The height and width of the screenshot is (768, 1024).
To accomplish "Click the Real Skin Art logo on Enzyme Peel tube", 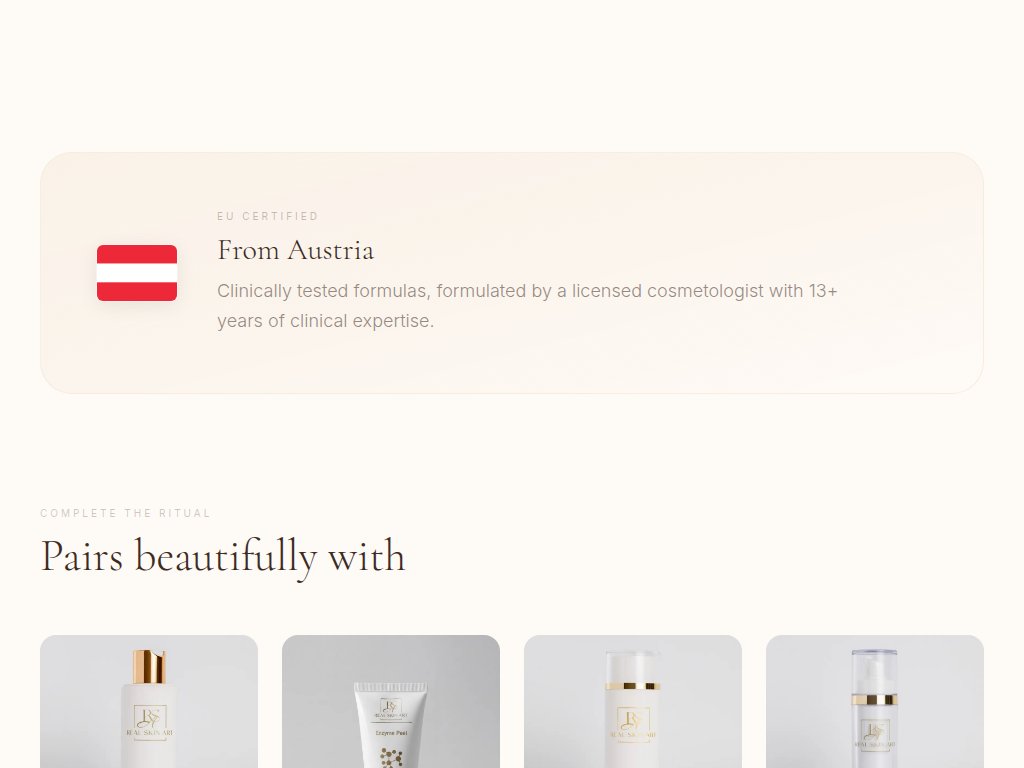I will (x=391, y=709).
